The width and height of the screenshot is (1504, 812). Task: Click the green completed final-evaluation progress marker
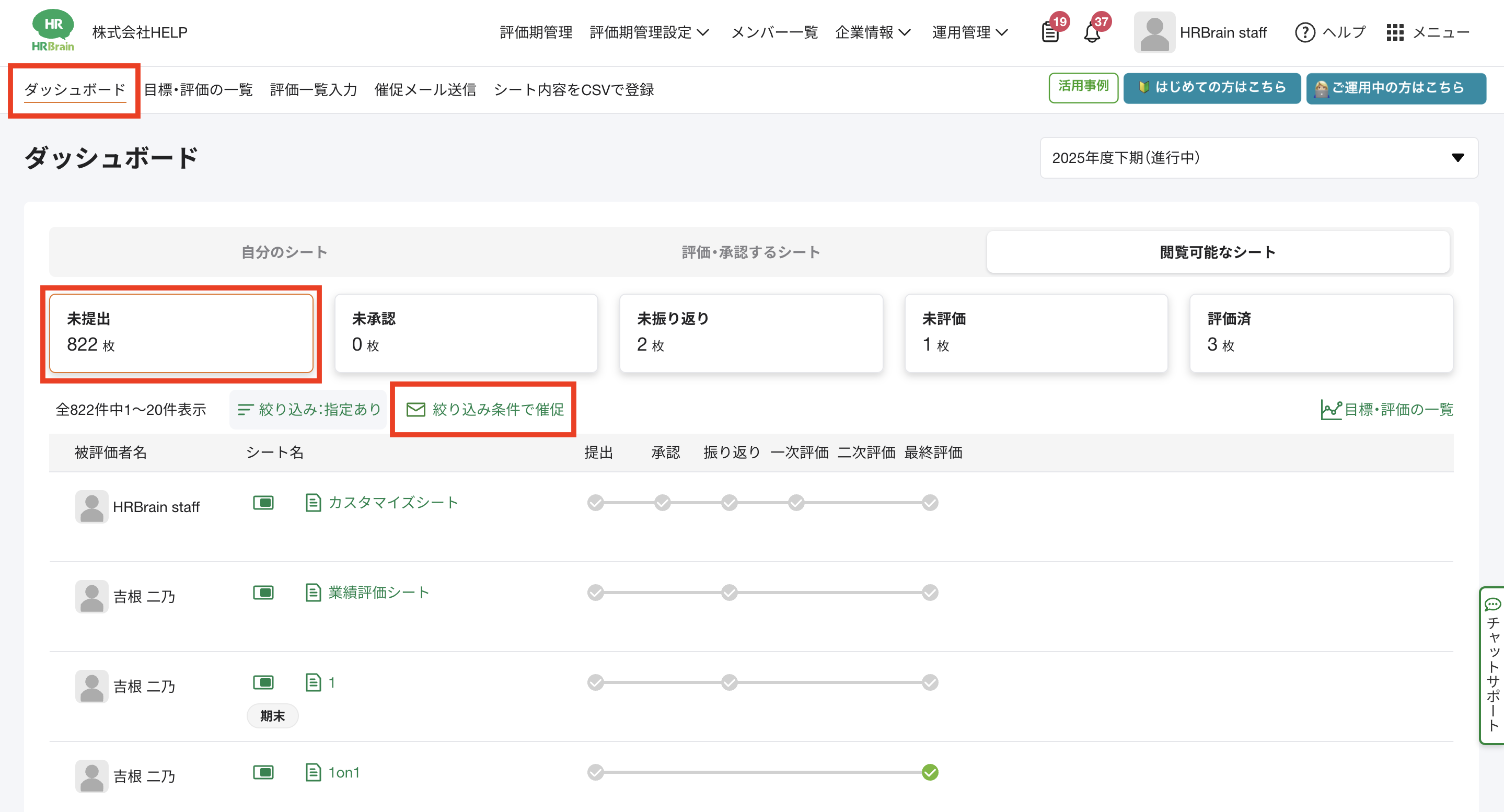pyautogui.click(x=930, y=772)
